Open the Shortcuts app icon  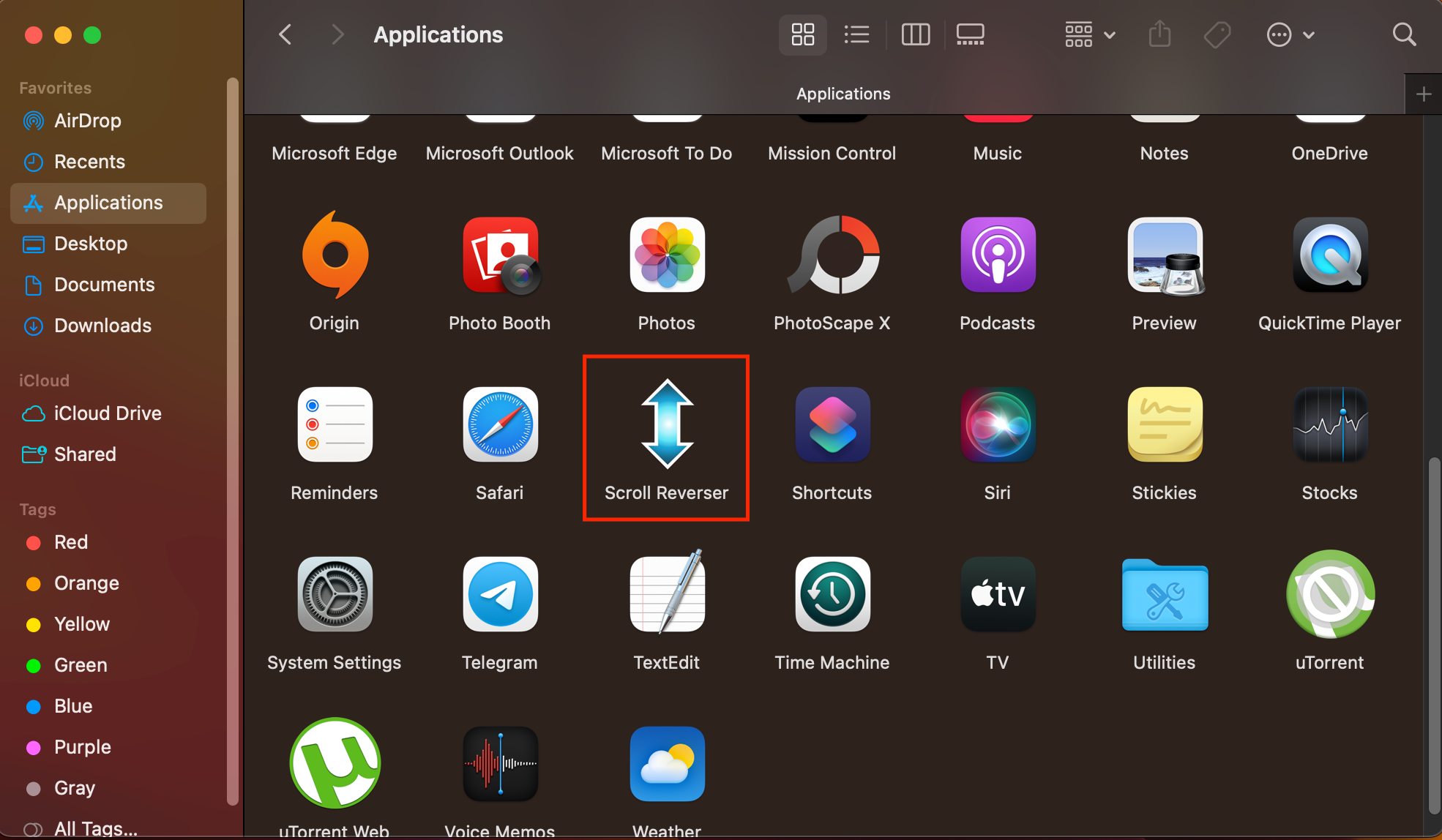(x=833, y=424)
